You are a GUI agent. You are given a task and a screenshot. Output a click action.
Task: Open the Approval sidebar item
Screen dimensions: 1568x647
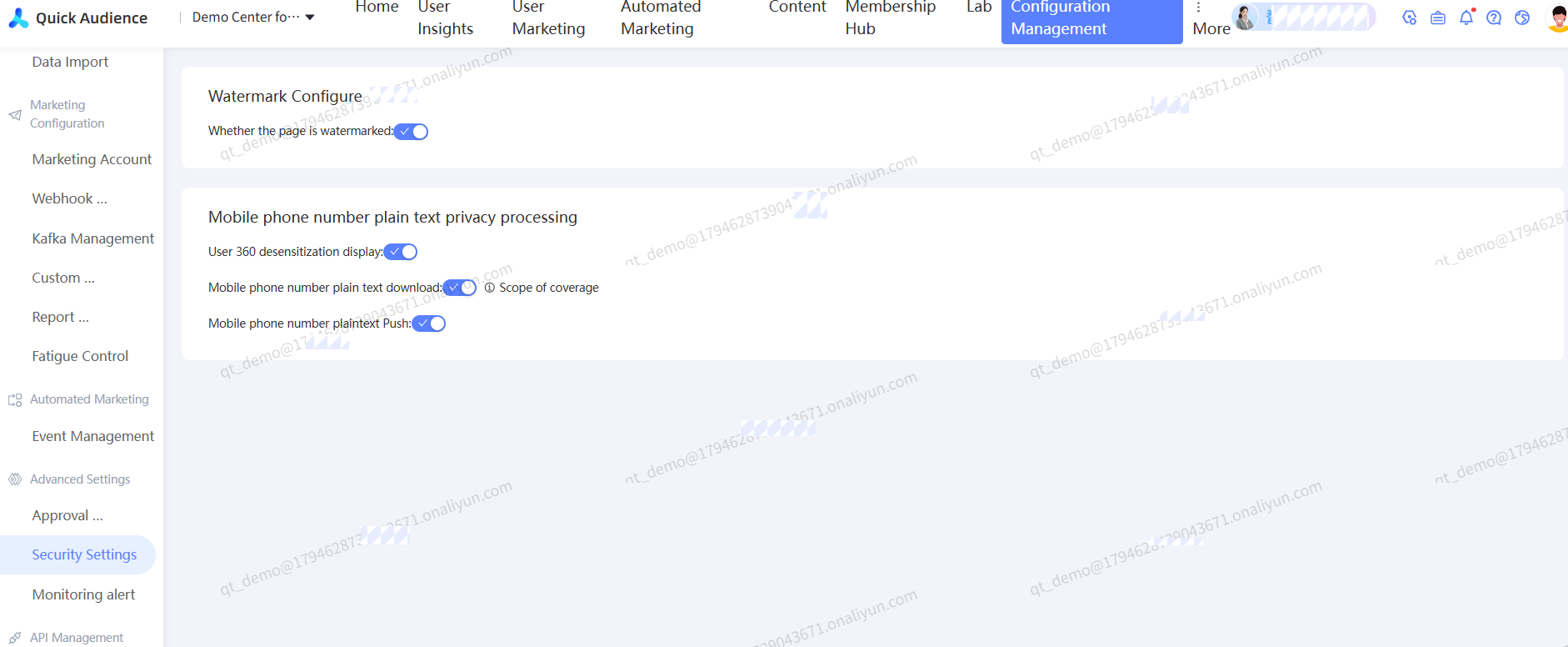(67, 515)
